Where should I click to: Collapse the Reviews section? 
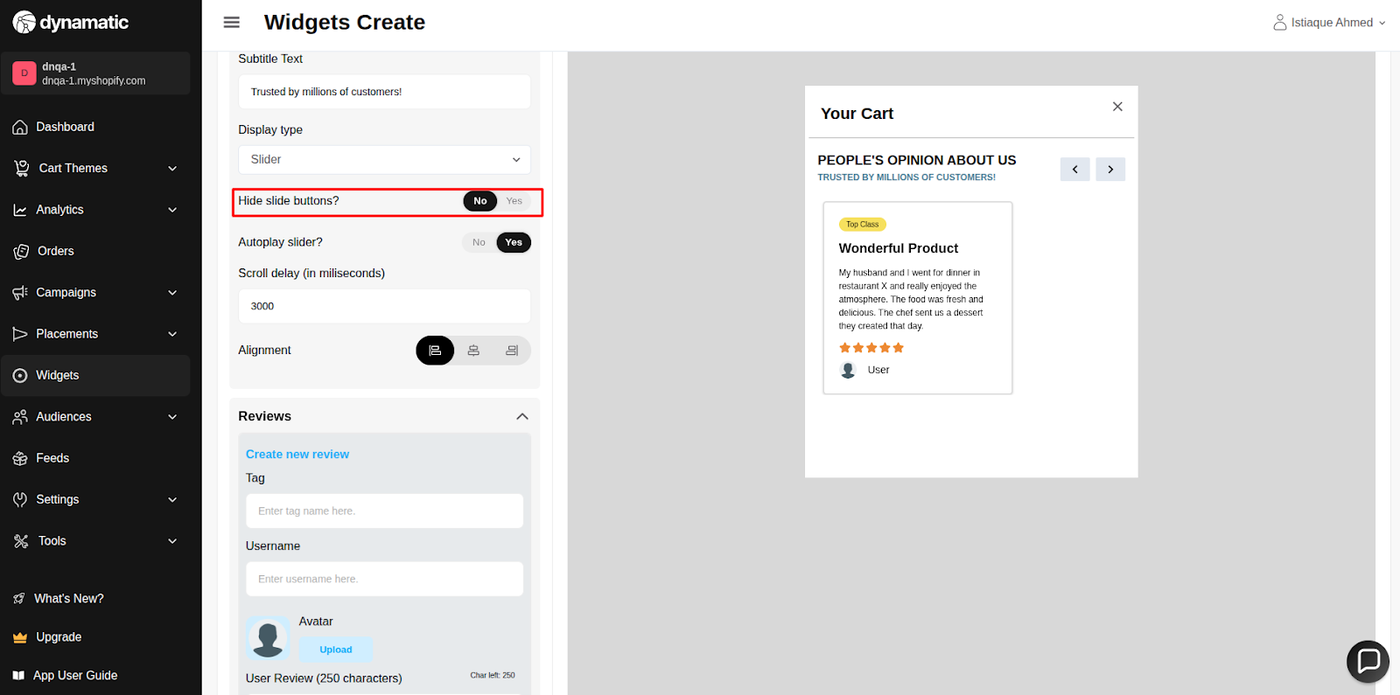click(x=522, y=416)
